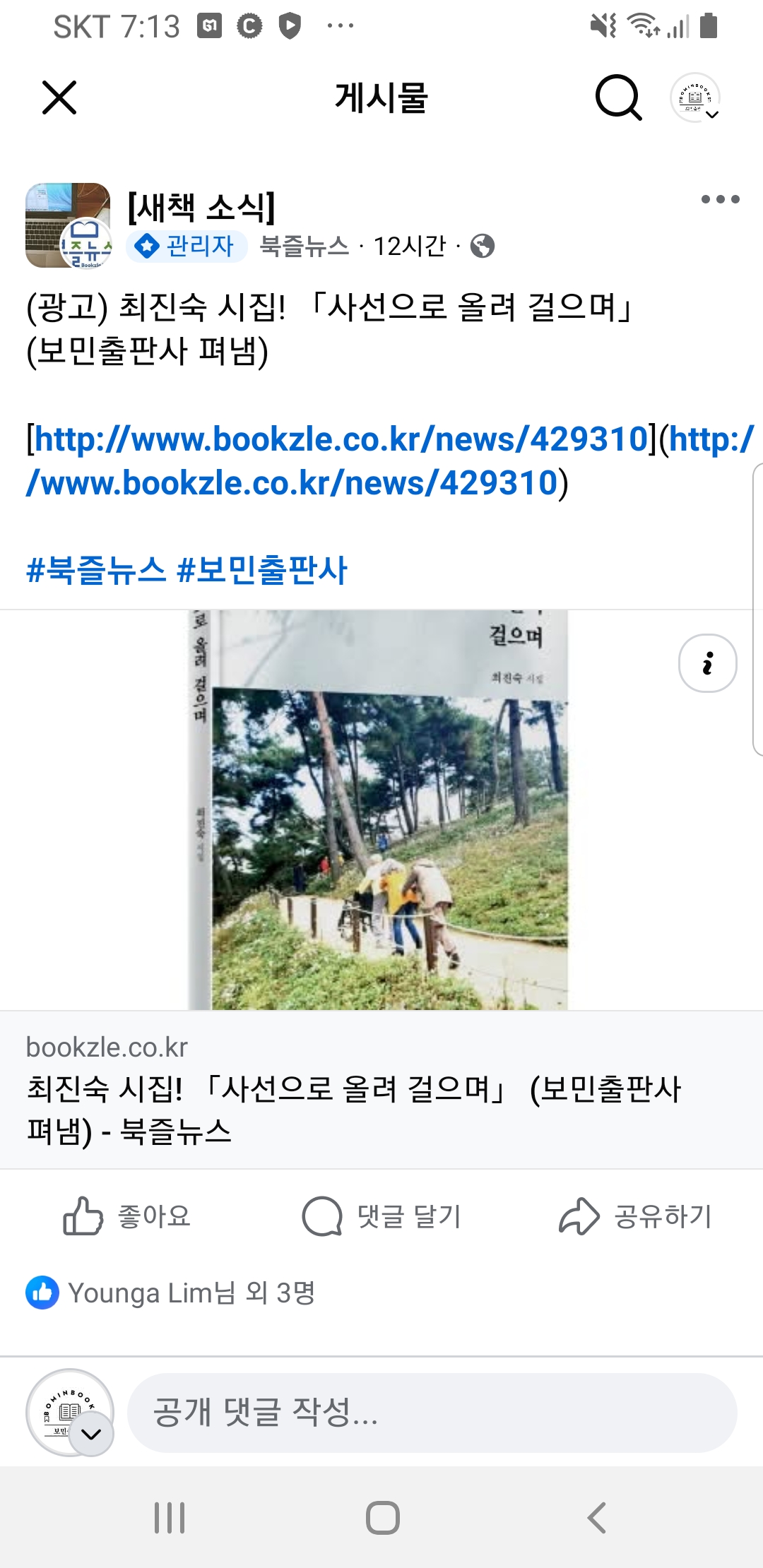This screenshot has width=763, height=1568.
Task: Select the #보민출판사 hashtag
Action: [262, 569]
